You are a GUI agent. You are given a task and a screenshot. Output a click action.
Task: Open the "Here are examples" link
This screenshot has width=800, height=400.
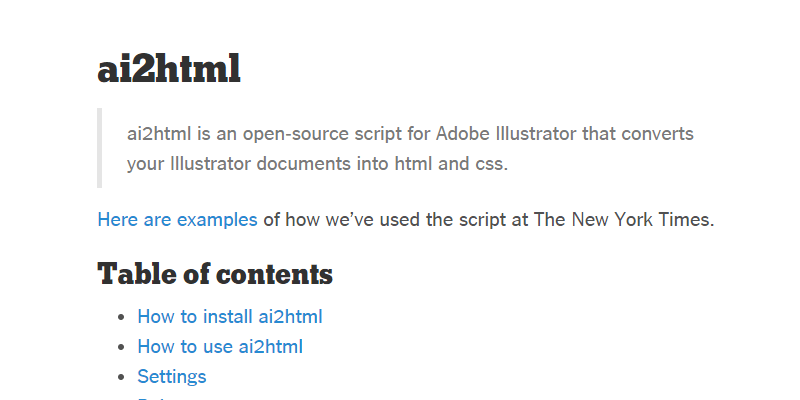tap(177, 220)
